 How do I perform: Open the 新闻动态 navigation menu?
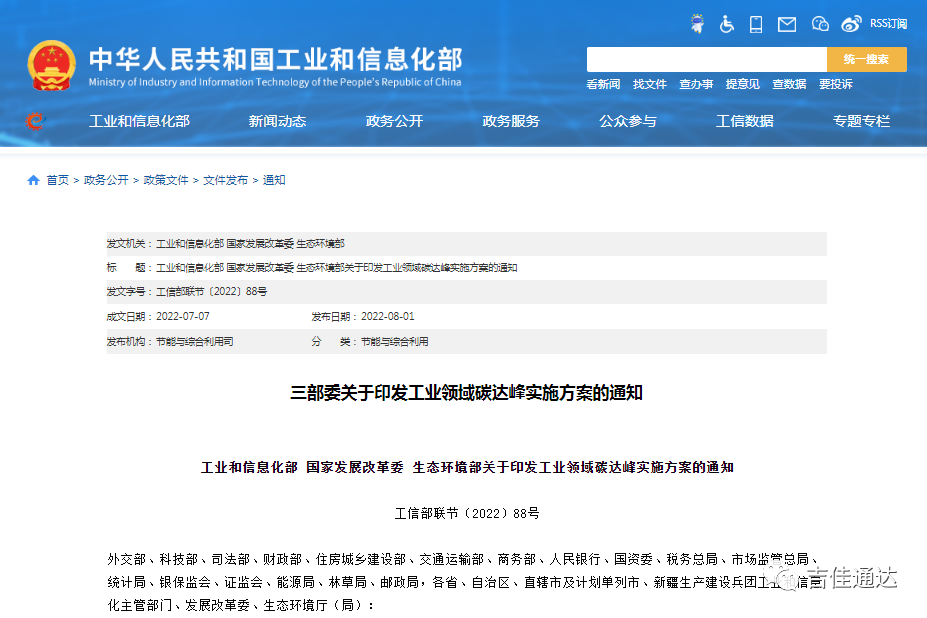(276, 120)
